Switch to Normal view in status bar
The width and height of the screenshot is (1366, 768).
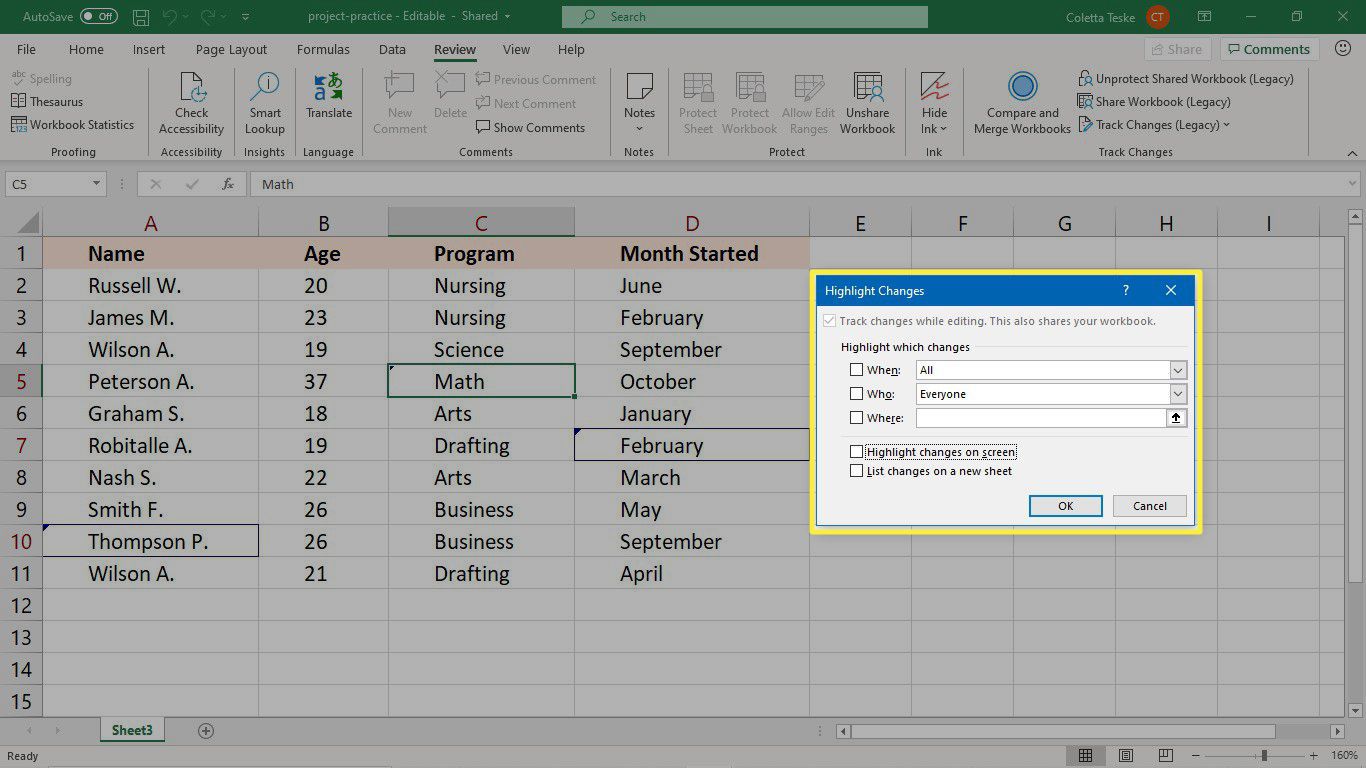[x=1085, y=756]
